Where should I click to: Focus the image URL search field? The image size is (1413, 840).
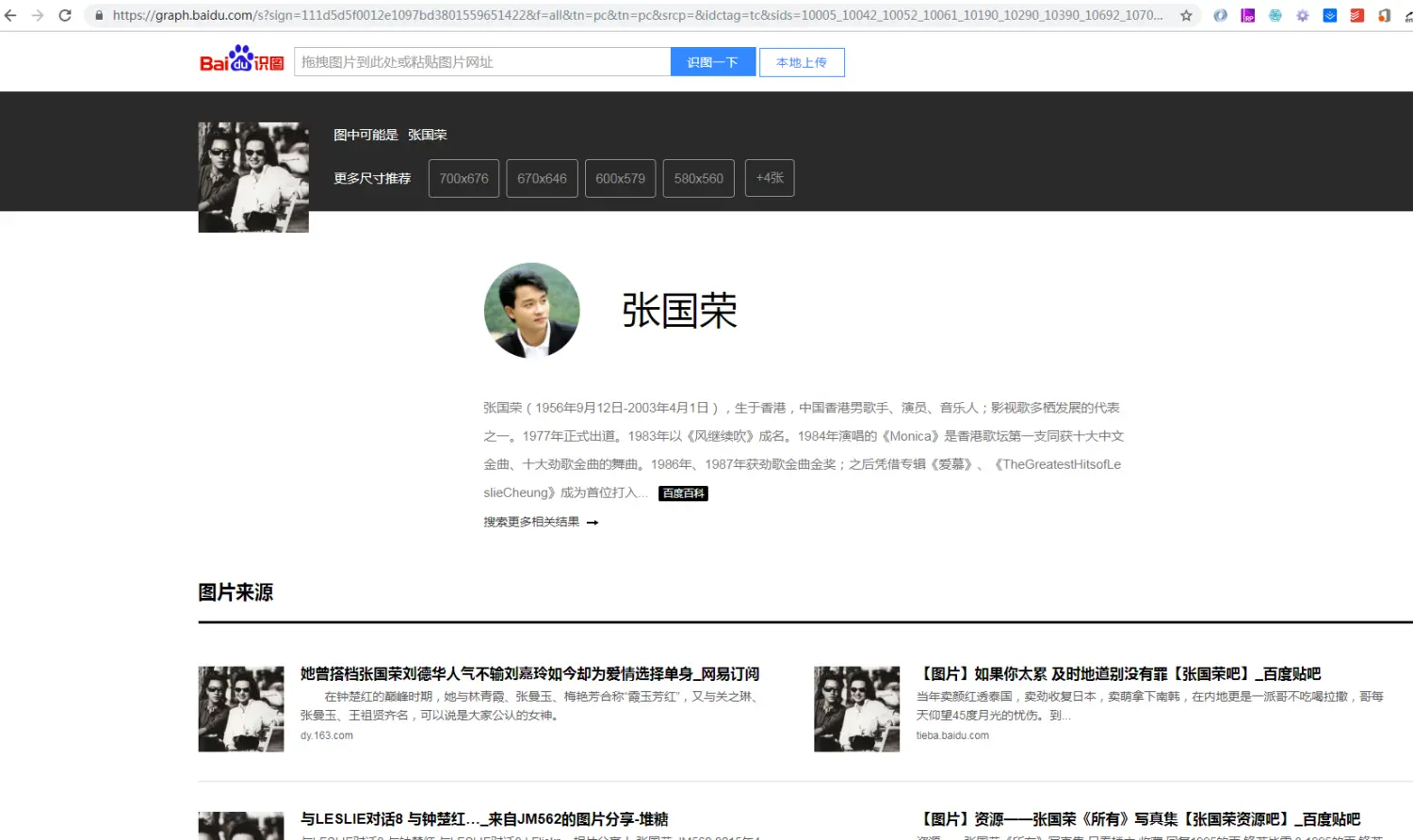[x=482, y=62]
